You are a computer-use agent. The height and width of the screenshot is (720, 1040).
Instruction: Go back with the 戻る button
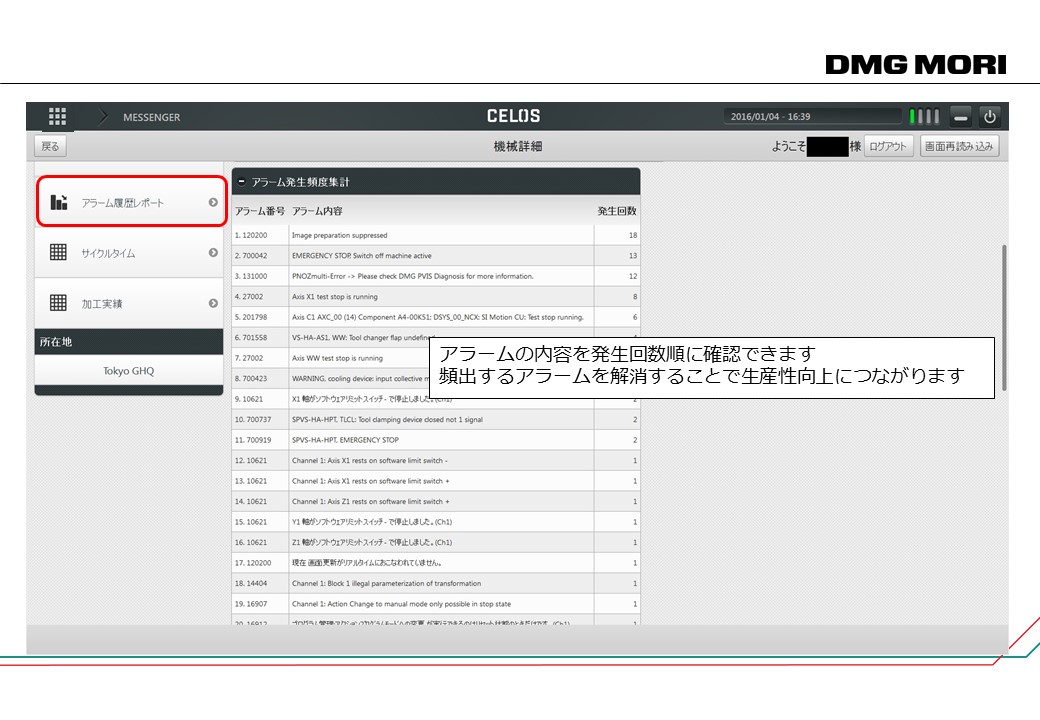[x=50, y=147]
